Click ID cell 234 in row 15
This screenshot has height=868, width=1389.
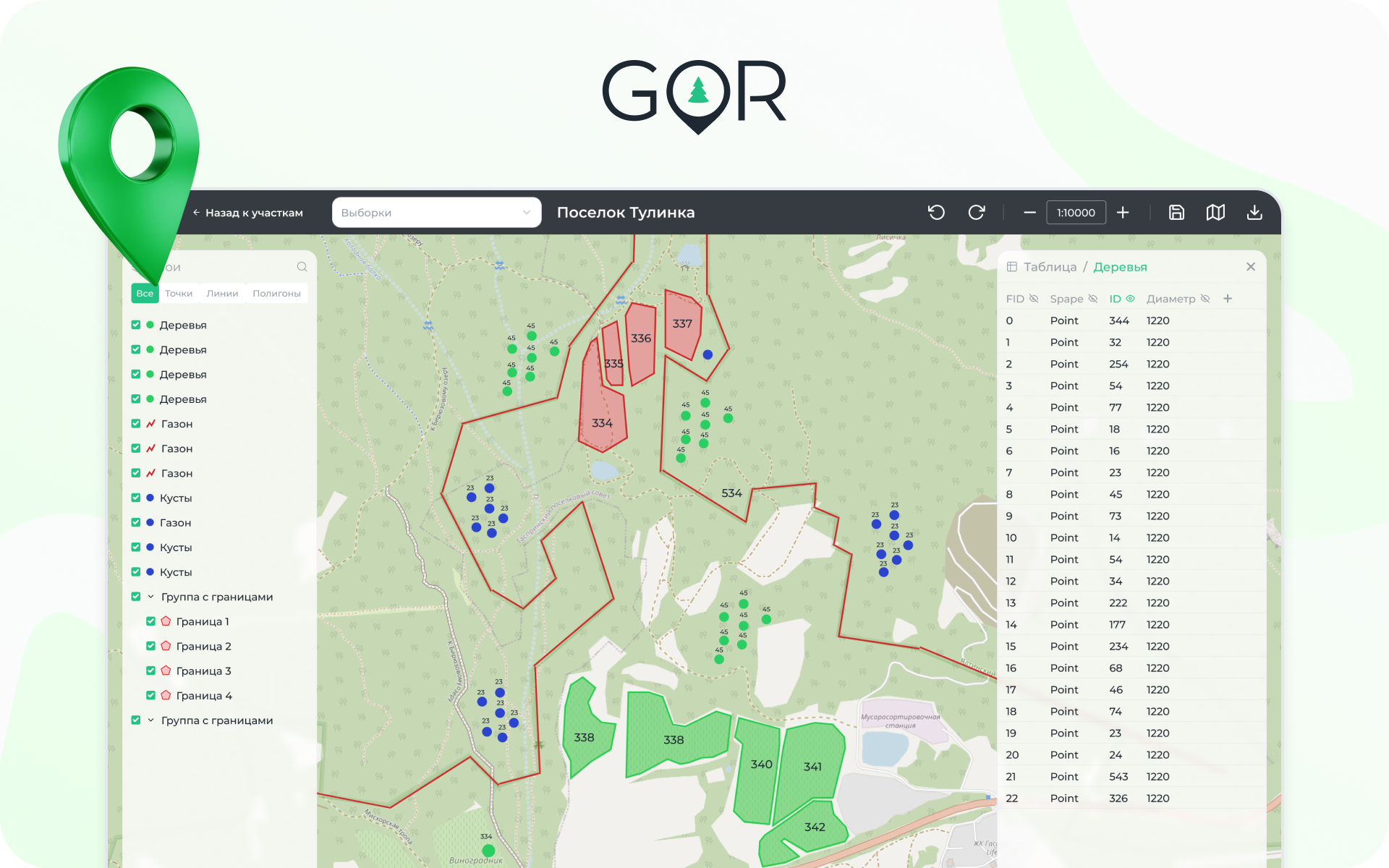tap(1118, 646)
